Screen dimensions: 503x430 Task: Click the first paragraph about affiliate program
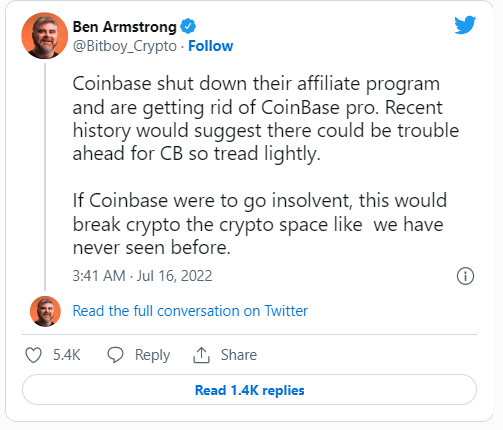[266, 119]
